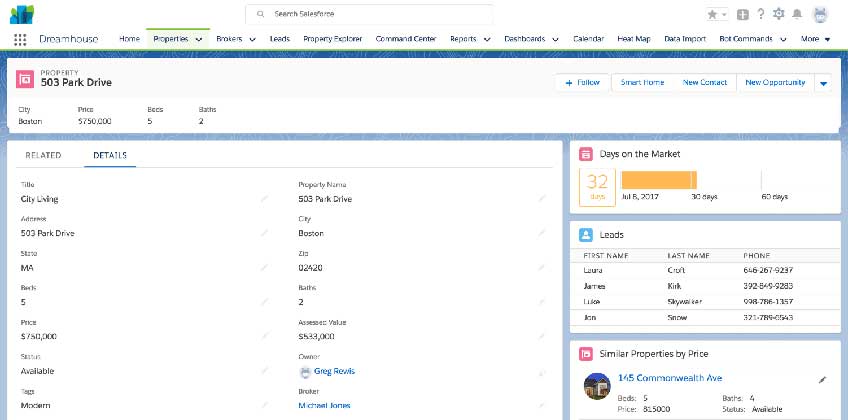Open the Calendar tab

click(588, 39)
